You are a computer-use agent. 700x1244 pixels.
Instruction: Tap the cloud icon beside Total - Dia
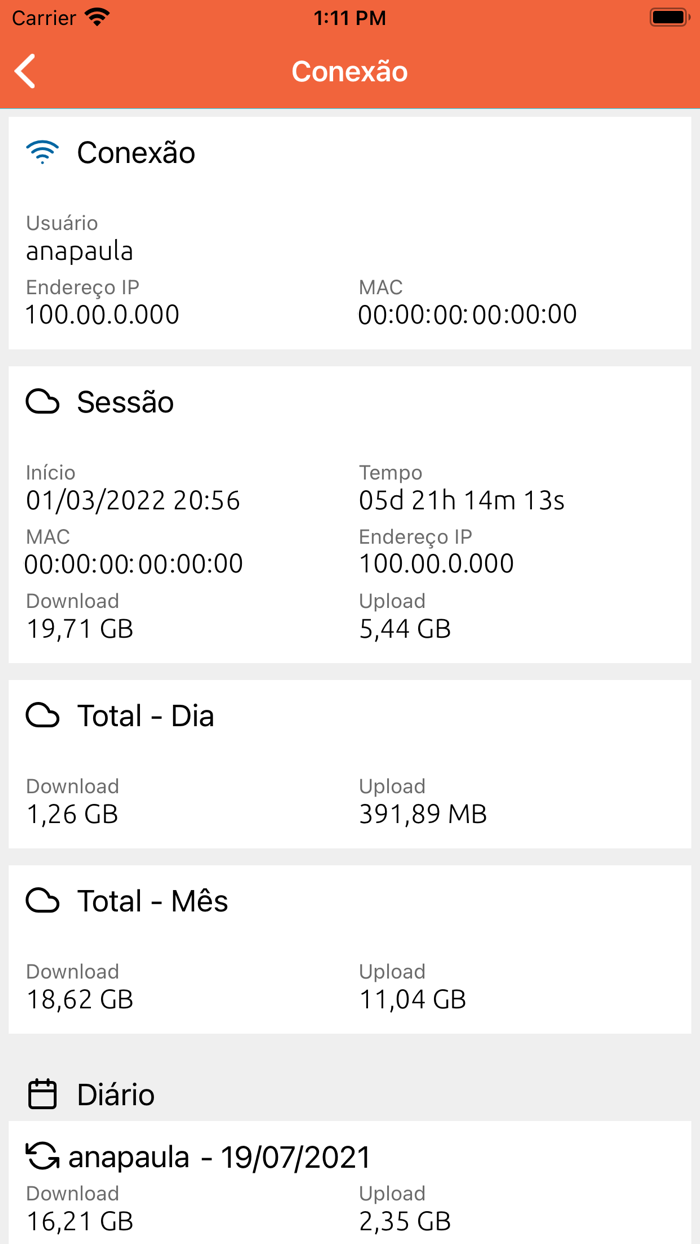coord(42,716)
